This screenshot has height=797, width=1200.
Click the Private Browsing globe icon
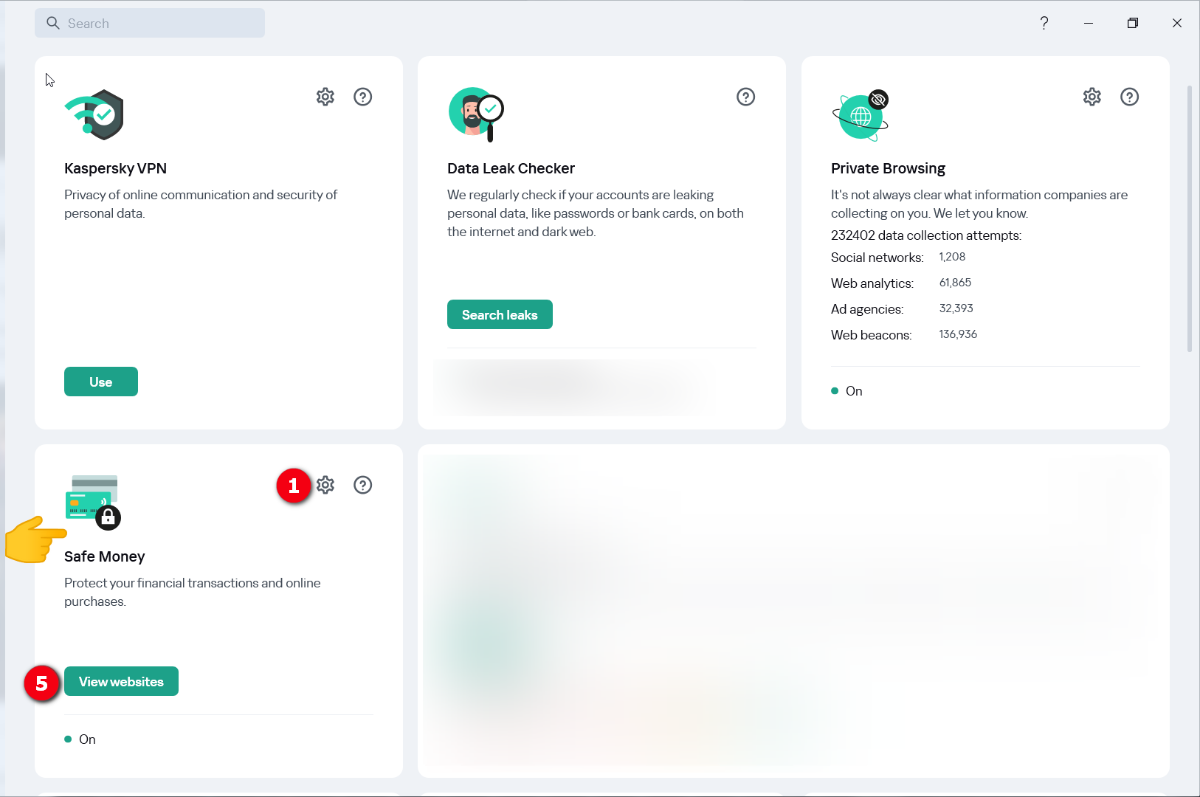(x=860, y=115)
